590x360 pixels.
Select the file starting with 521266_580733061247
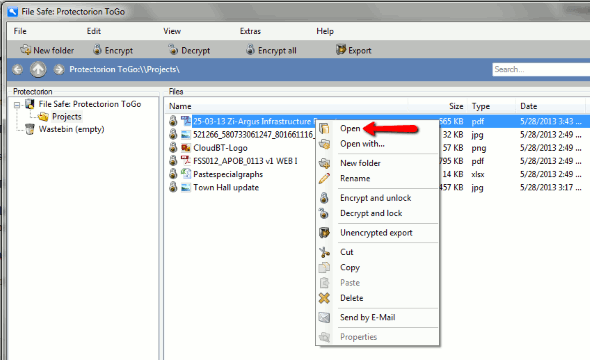click(253, 135)
